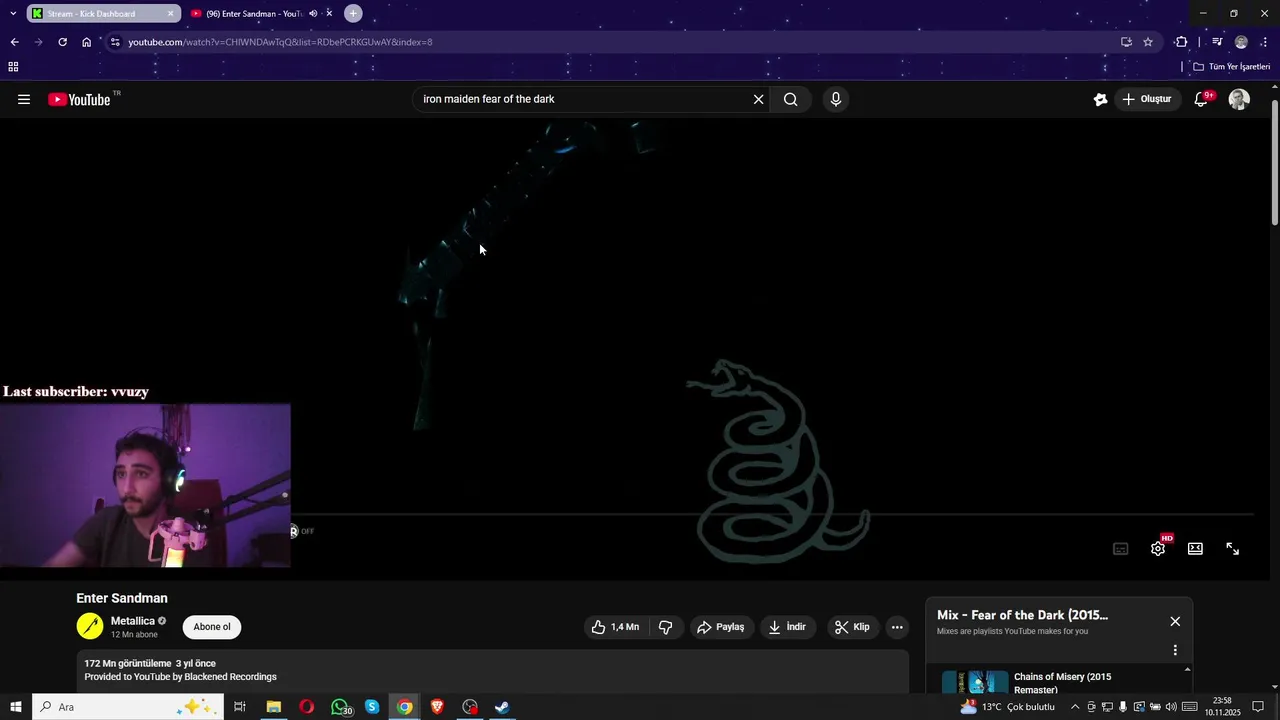Expand the video description box
The height and width of the screenshot is (720, 1280).
coord(493,670)
